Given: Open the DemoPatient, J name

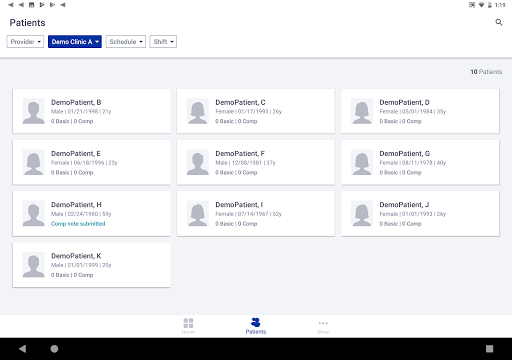Looking at the screenshot, I should click(404, 205).
